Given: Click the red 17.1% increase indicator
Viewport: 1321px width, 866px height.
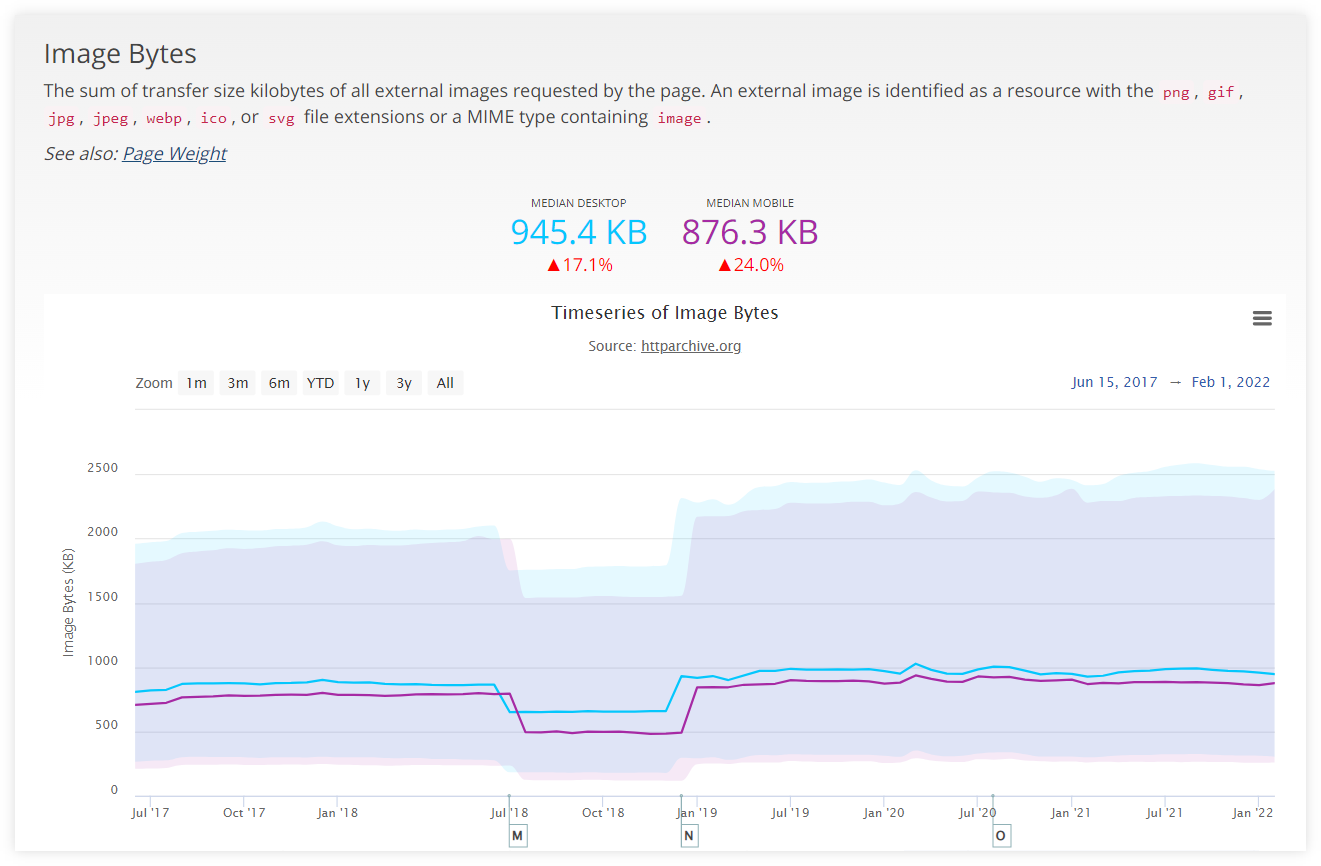Looking at the screenshot, I should click(x=579, y=265).
